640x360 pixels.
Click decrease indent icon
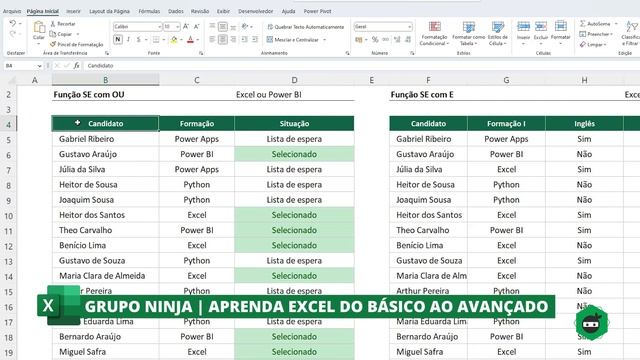click(x=244, y=40)
